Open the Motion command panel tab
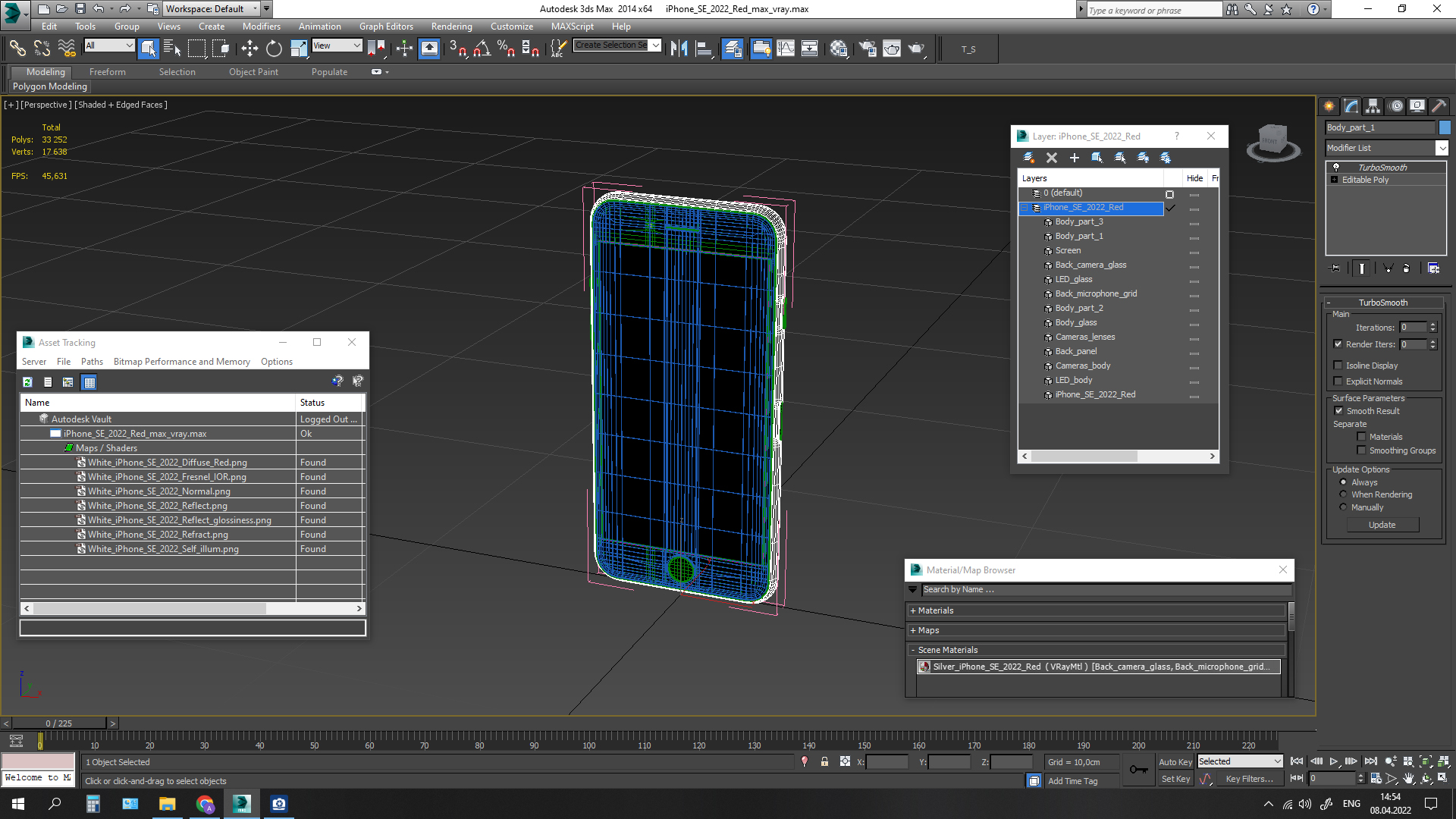Screen dimensions: 1456x819 pyautogui.click(x=1396, y=106)
